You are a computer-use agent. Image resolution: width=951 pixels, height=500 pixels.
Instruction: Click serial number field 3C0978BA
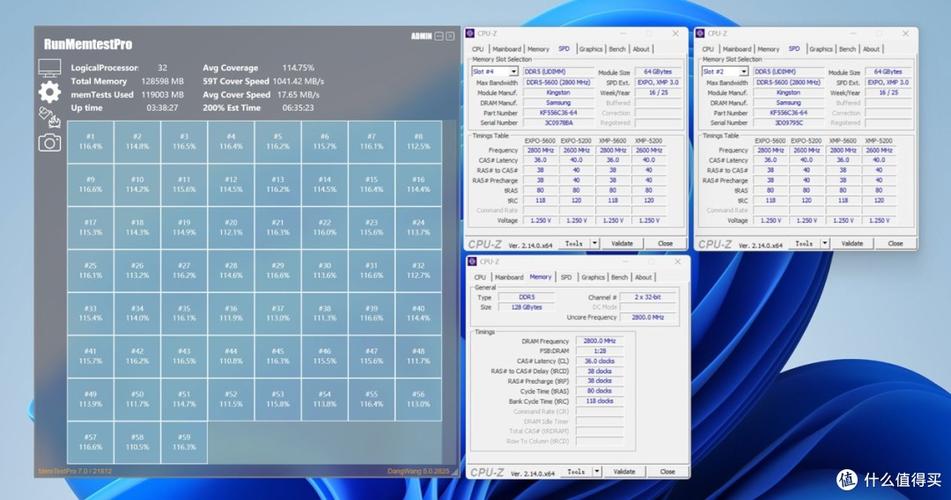[x=559, y=123]
